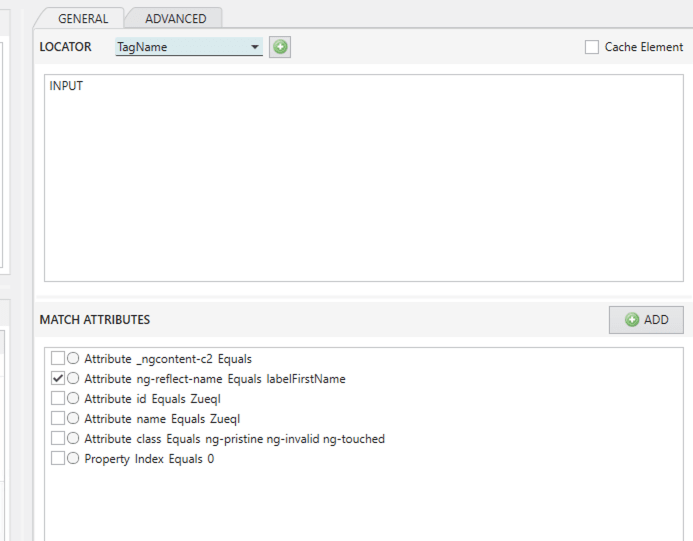Check the class ng-pristine attribute checkbox
The image size is (693, 541).
click(58, 438)
